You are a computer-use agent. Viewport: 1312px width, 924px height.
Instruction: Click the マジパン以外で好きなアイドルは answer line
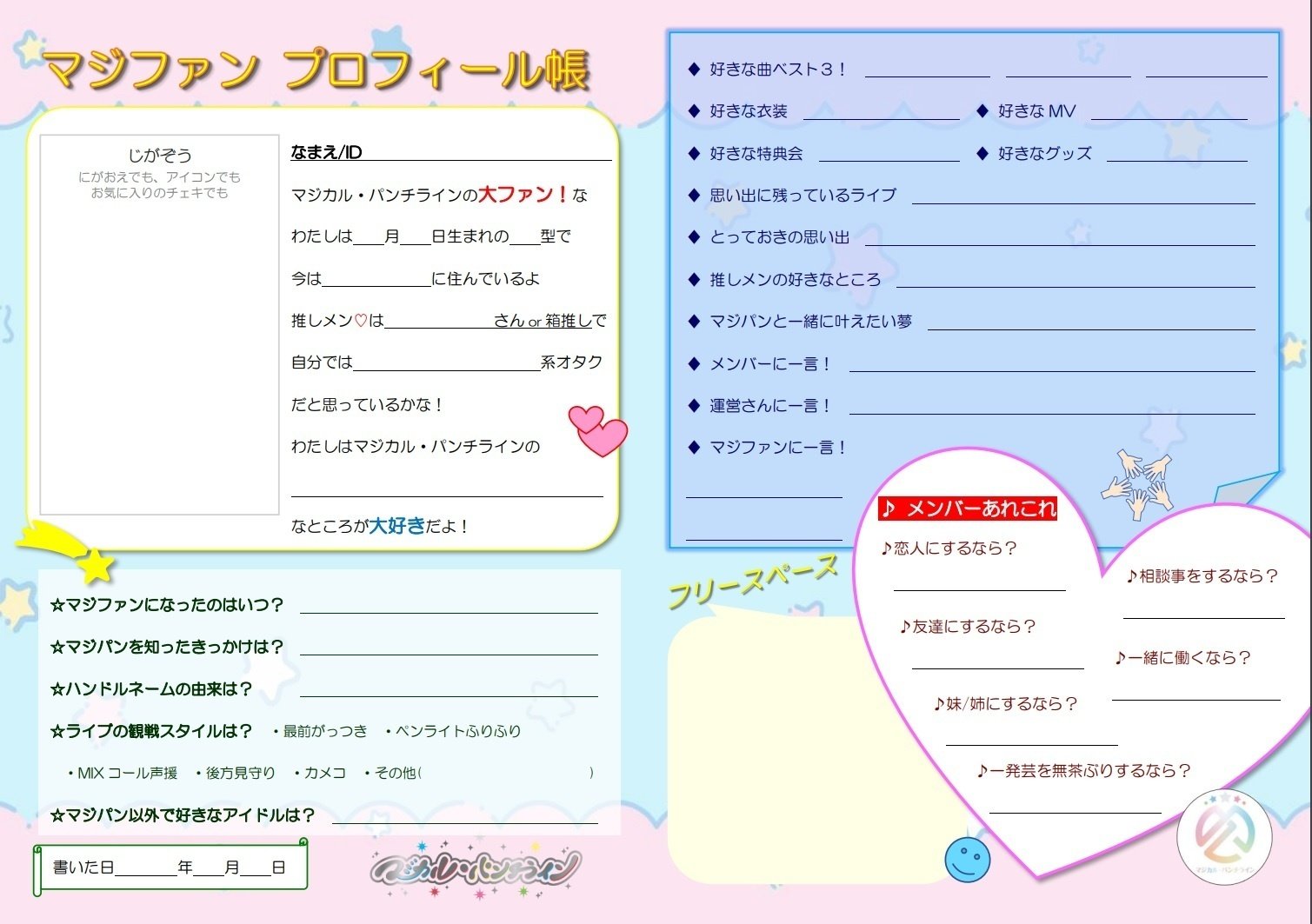point(465,815)
